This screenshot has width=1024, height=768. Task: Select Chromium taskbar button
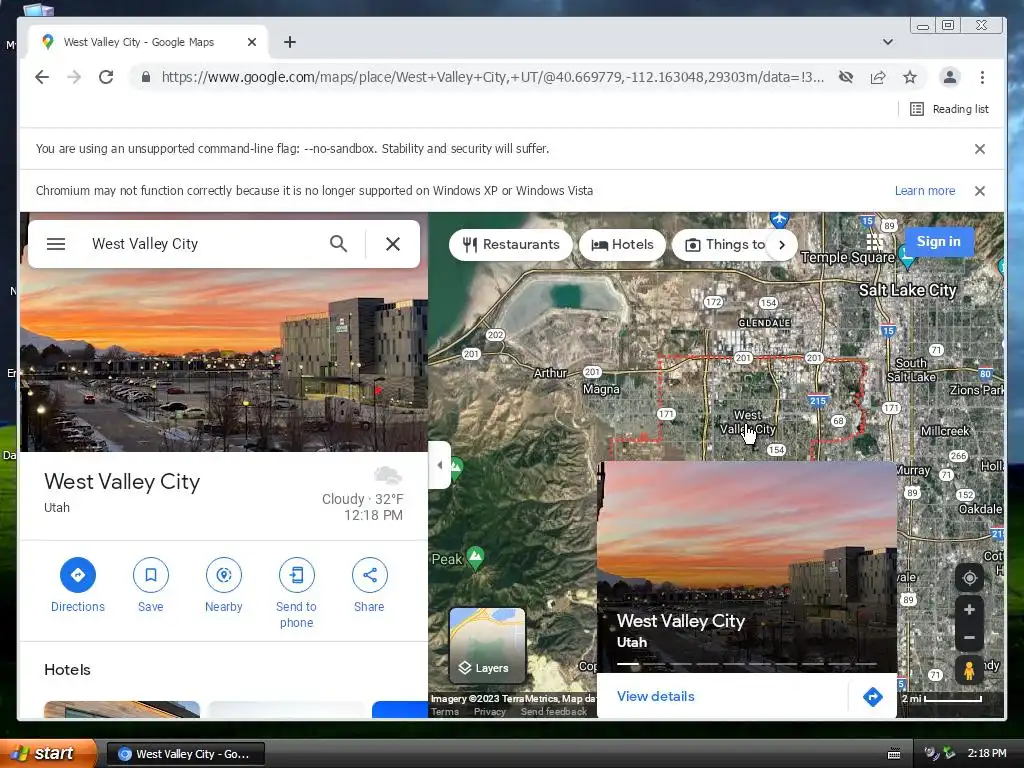pyautogui.click(x=185, y=754)
